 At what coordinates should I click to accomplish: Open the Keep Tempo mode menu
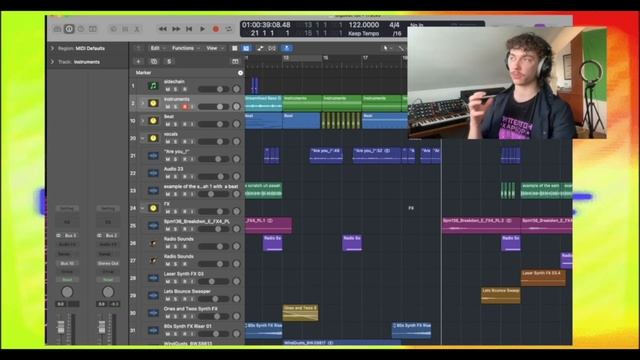(x=363, y=33)
